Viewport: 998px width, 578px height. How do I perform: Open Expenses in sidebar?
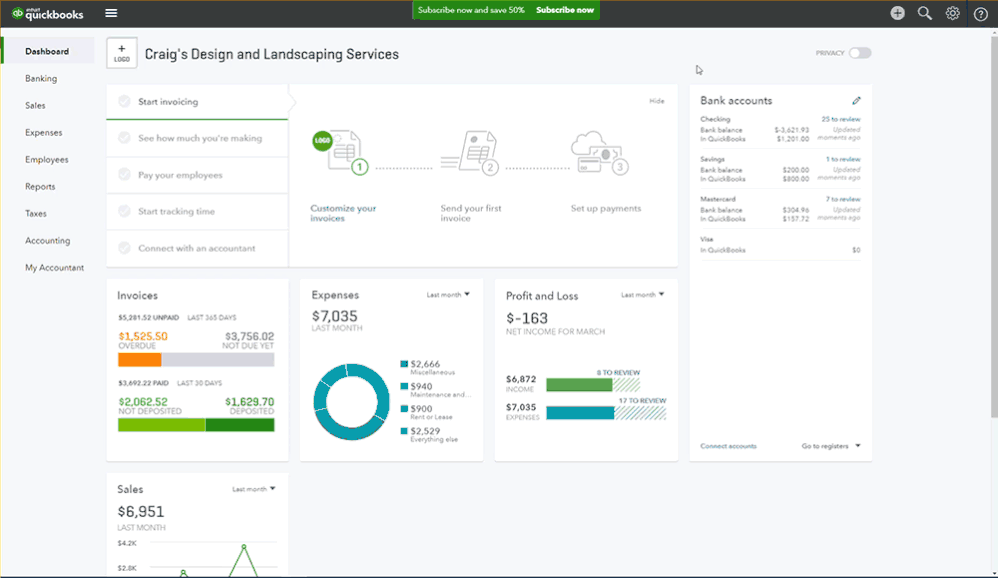[x=44, y=132]
